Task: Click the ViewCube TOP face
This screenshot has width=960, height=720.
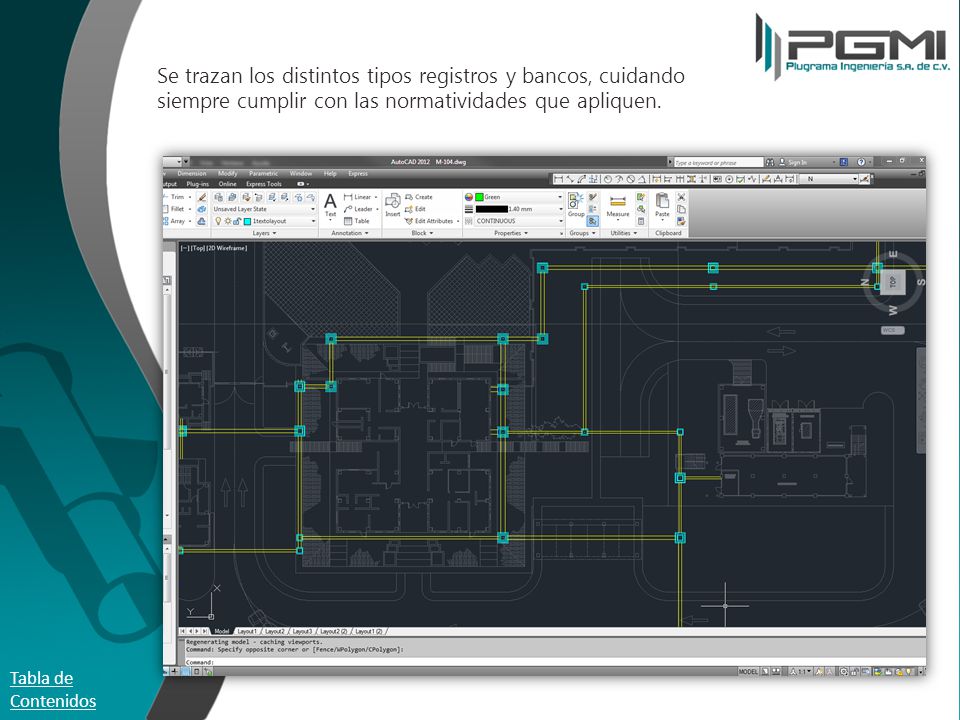Action: [892, 282]
